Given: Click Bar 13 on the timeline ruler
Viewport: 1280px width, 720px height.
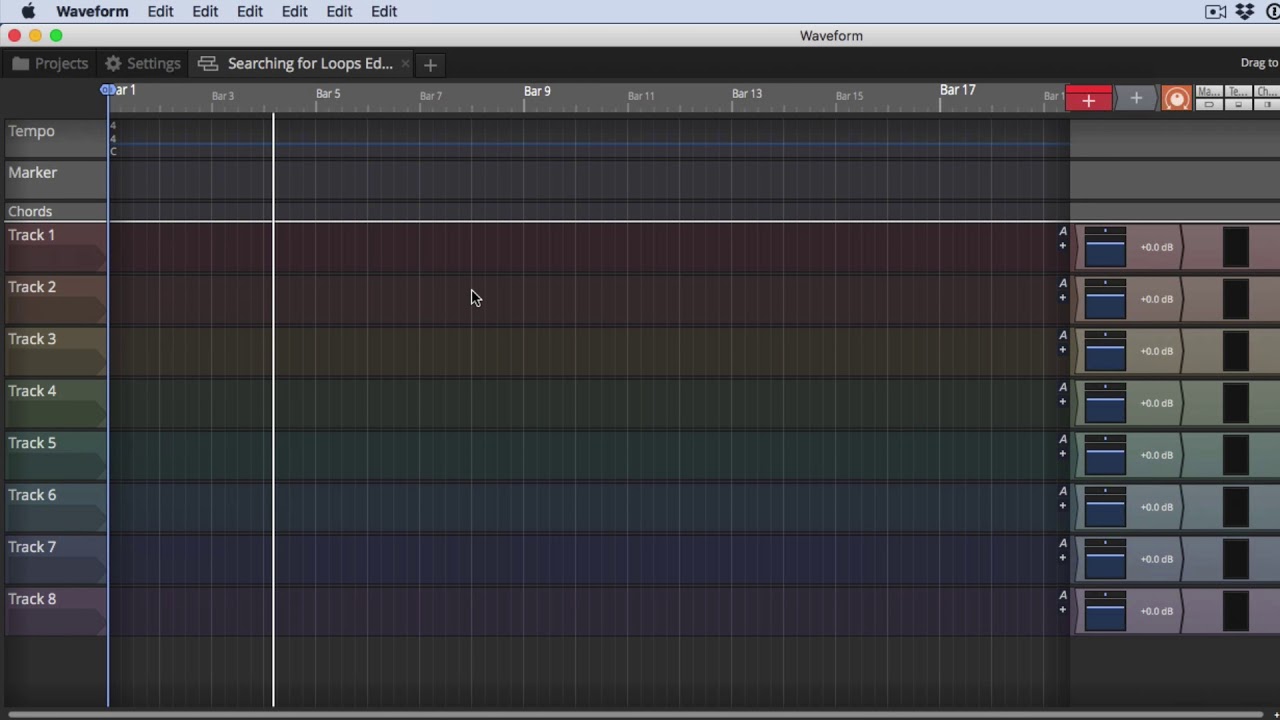Looking at the screenshot, I should [746, 93].
